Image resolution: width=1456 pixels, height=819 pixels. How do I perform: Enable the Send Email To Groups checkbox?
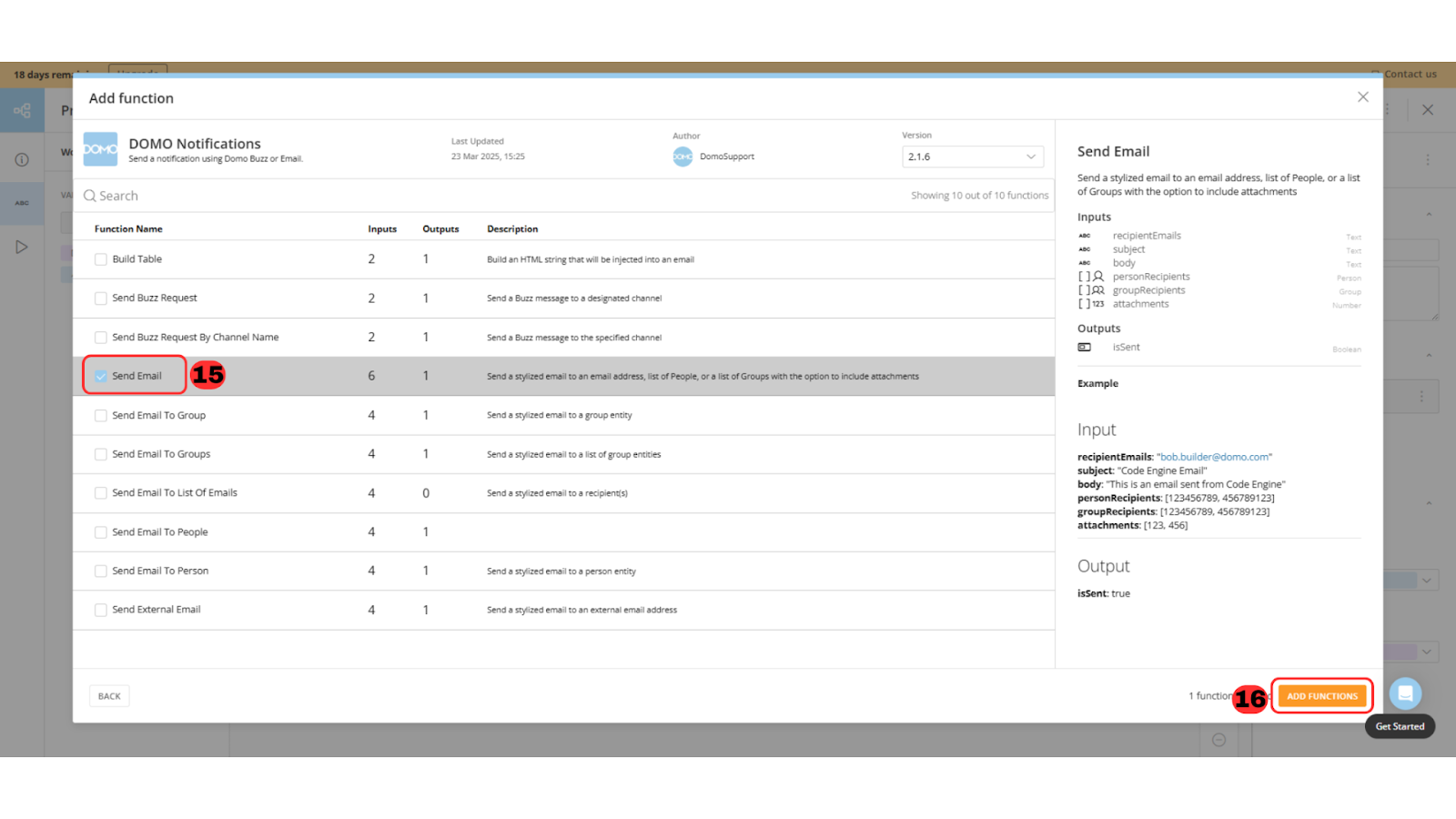click(x=101, y=454)
